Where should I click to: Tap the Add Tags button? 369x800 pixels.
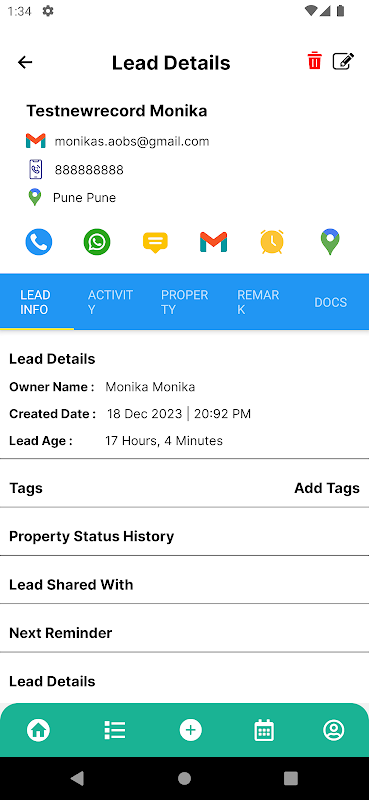coord(327,488)
